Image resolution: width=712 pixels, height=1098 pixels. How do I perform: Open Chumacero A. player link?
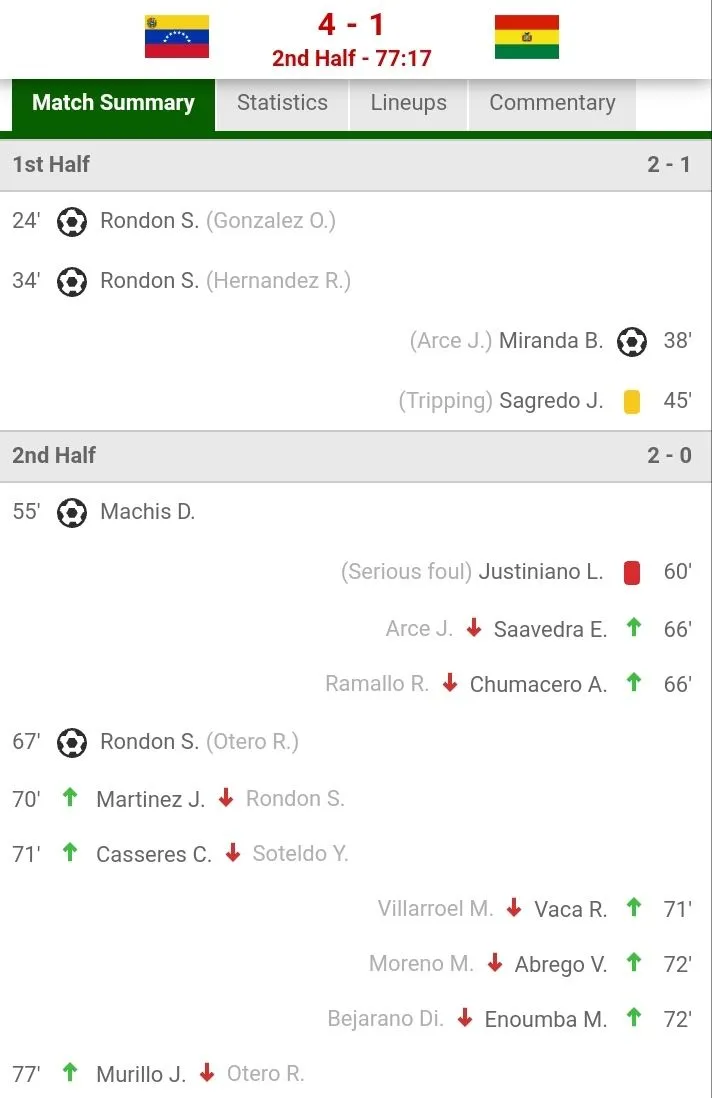click(538, 684)
